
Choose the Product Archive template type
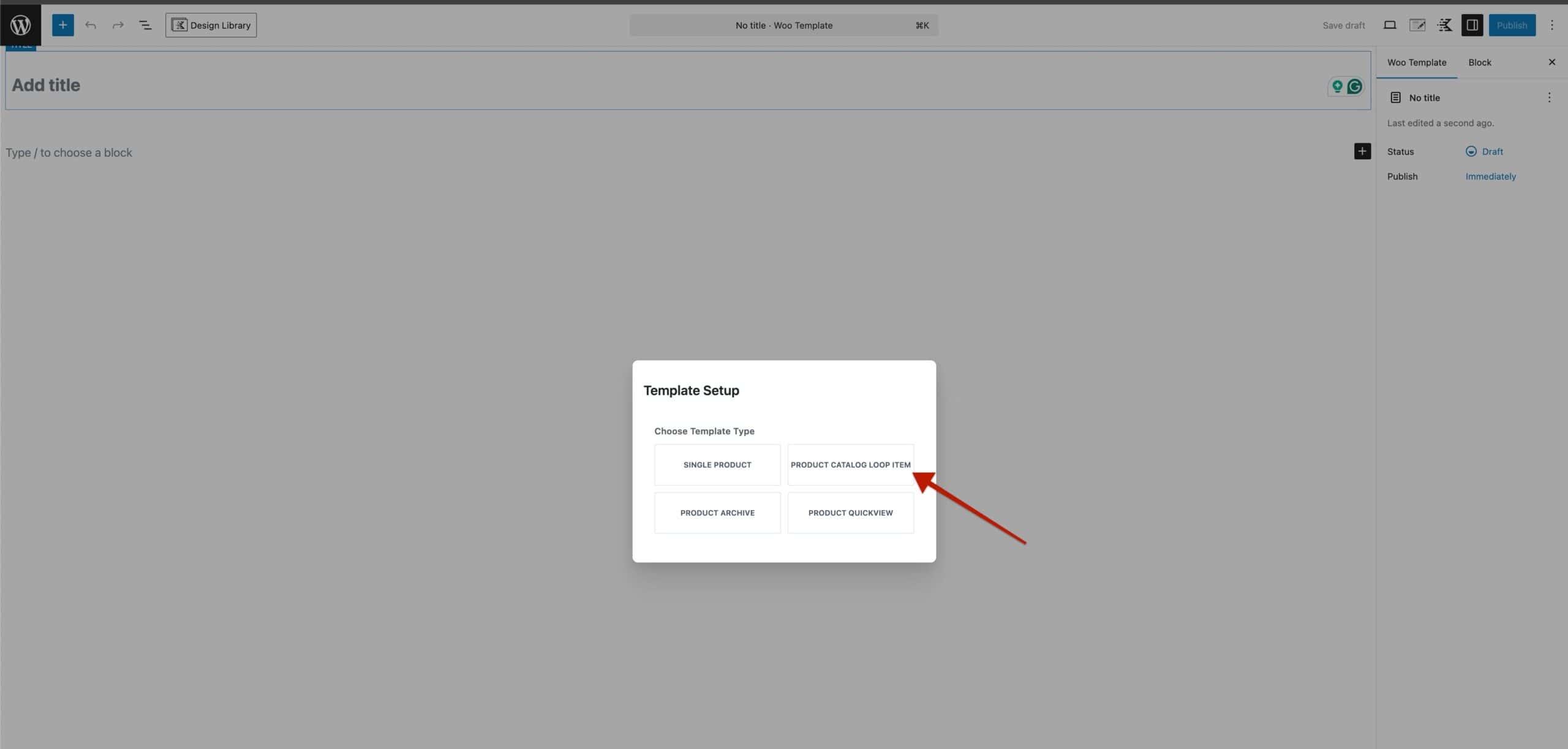pyautogui.click(x=717, y=513)
